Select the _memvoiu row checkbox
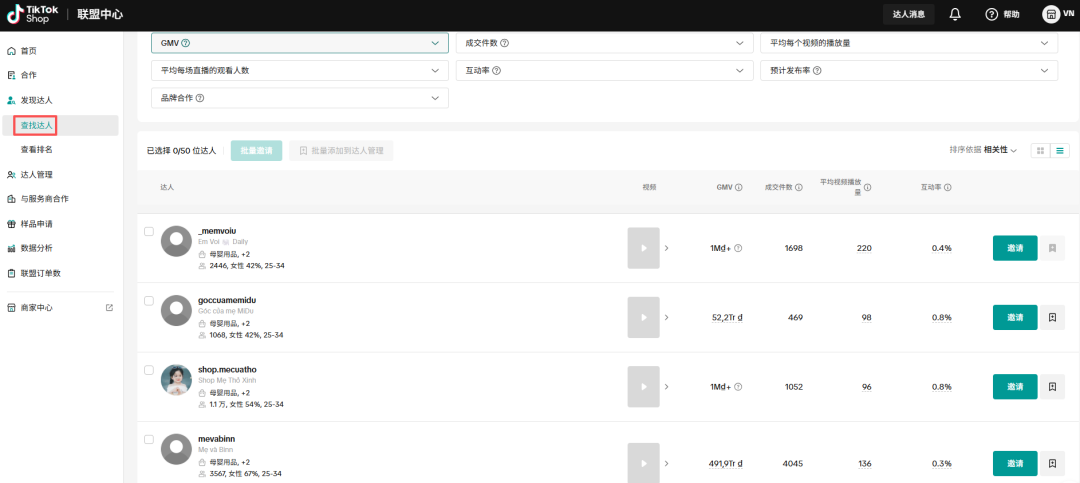Image resolution: width=1080 pixels, height=483 pixels. click(149, 232)
